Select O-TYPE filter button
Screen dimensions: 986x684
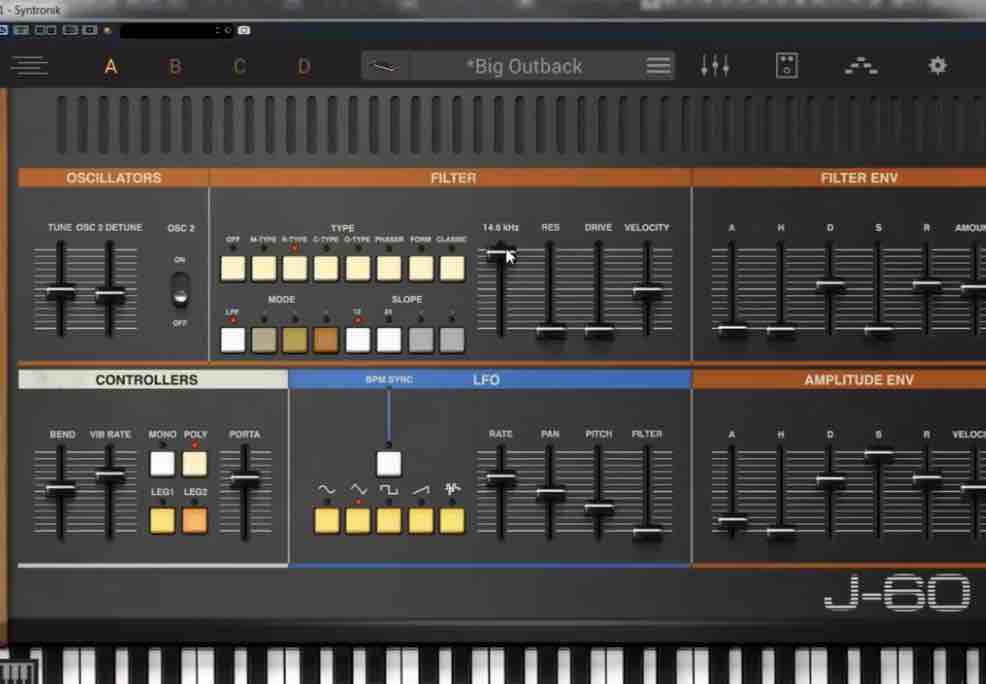coord(357,268)
